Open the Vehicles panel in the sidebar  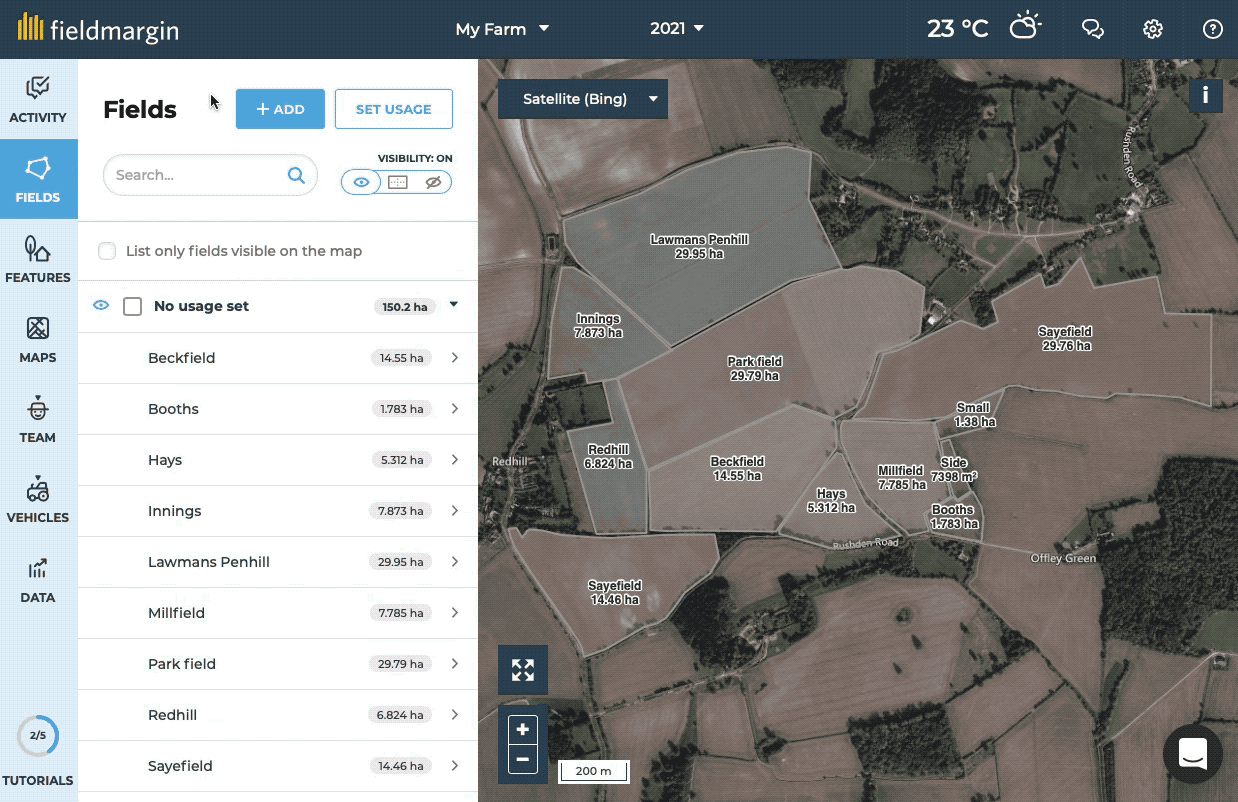pos(38,498)
